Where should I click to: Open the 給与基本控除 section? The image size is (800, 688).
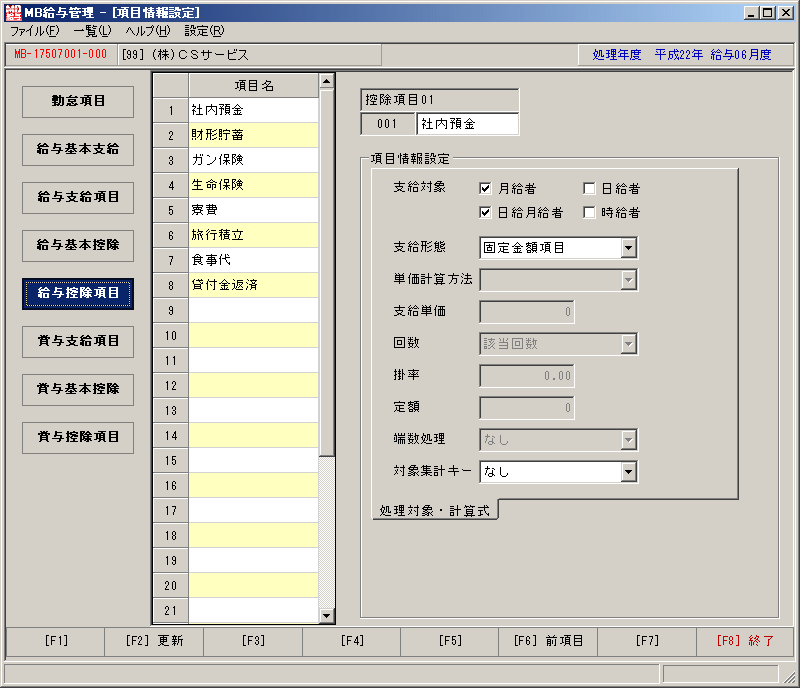(x=78, y=245)
